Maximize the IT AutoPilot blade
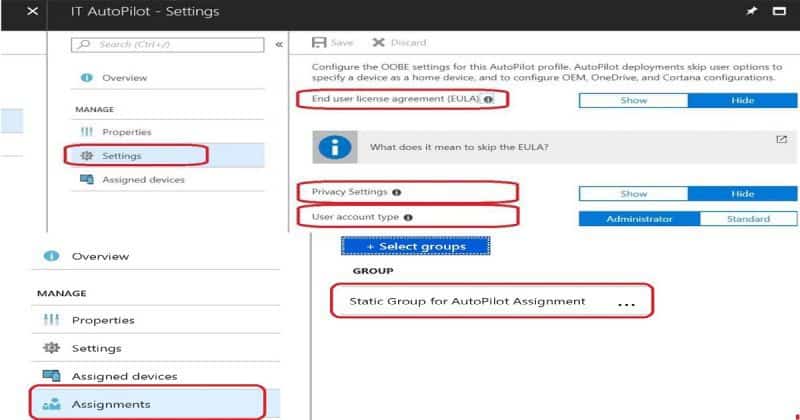 [x=779, y=11]
